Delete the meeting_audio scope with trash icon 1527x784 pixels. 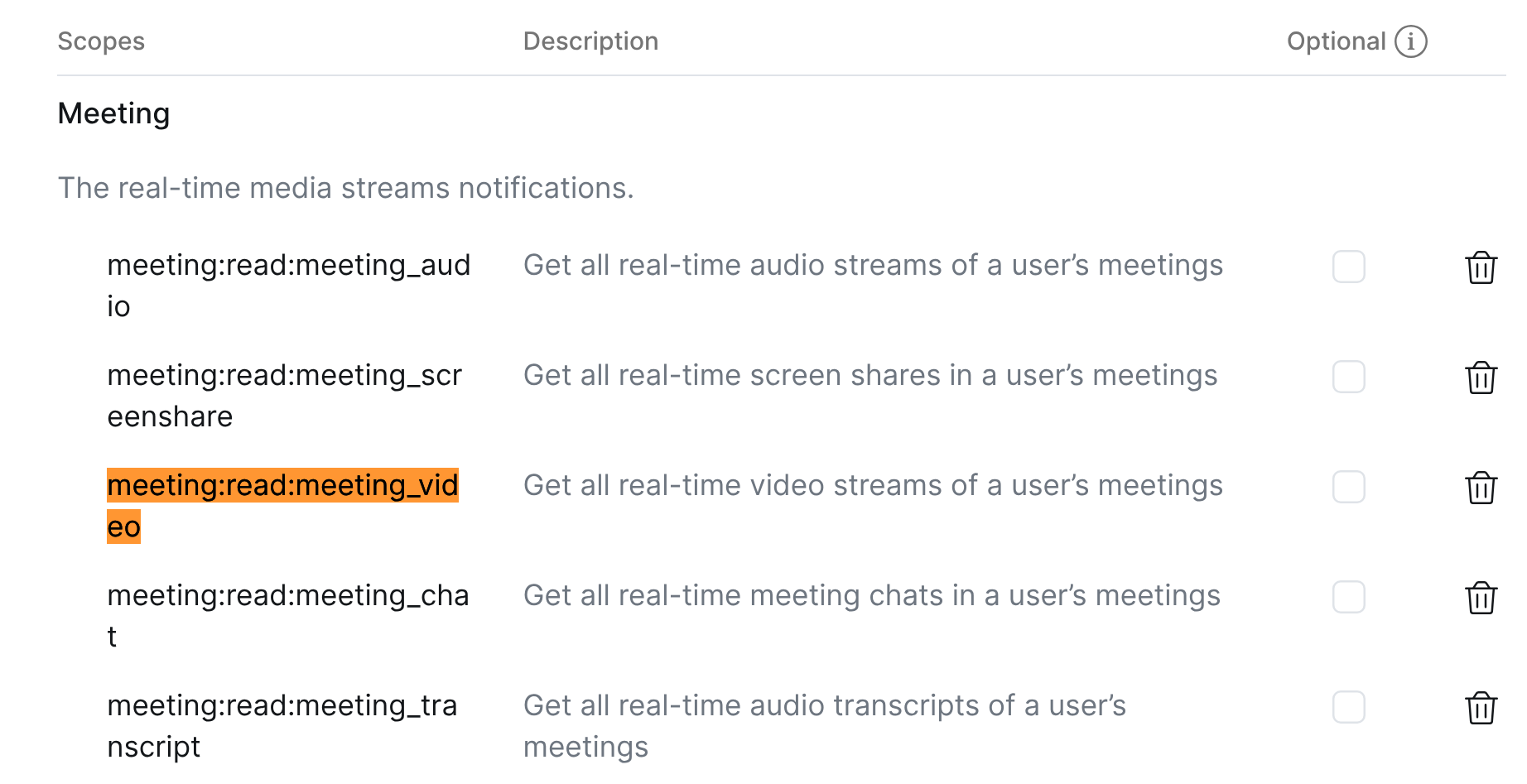(x=1481, y=267)
